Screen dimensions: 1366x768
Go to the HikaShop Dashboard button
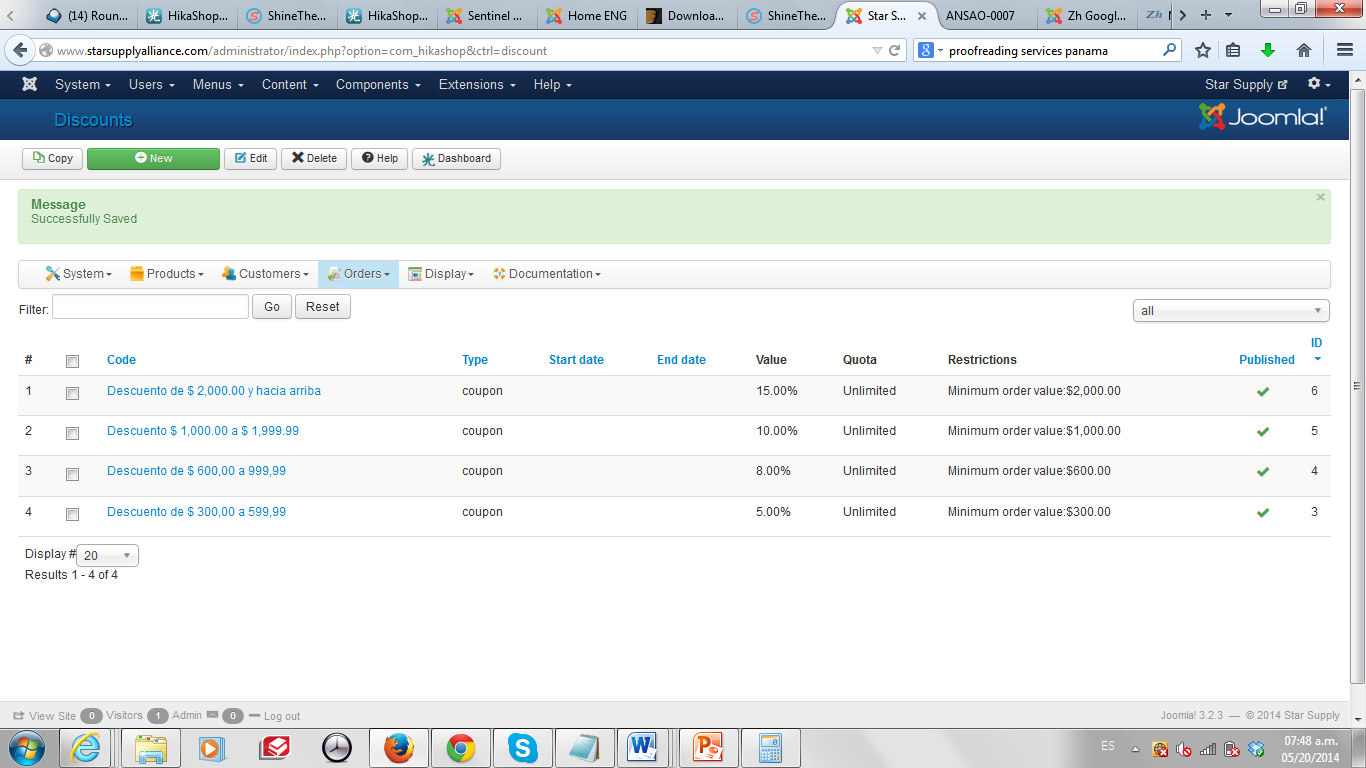pyautogui.click(x=456, y=158)
